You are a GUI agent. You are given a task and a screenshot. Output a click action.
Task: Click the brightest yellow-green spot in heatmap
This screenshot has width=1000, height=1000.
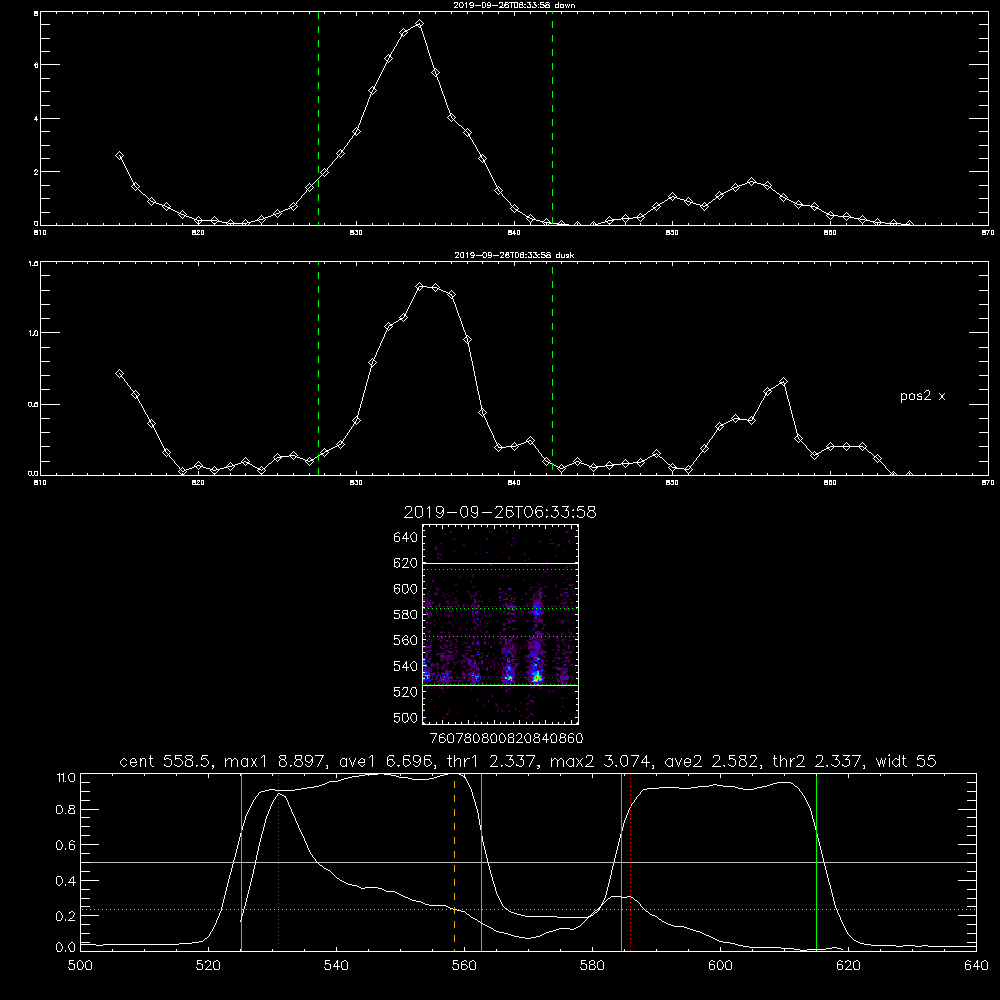click(x=537, y=677)
